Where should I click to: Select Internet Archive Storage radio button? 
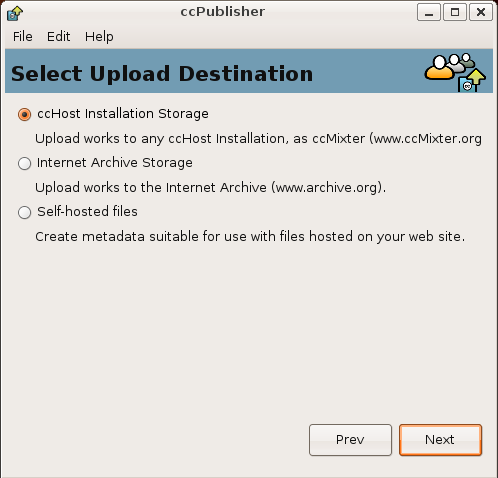(x=24, y=163)
